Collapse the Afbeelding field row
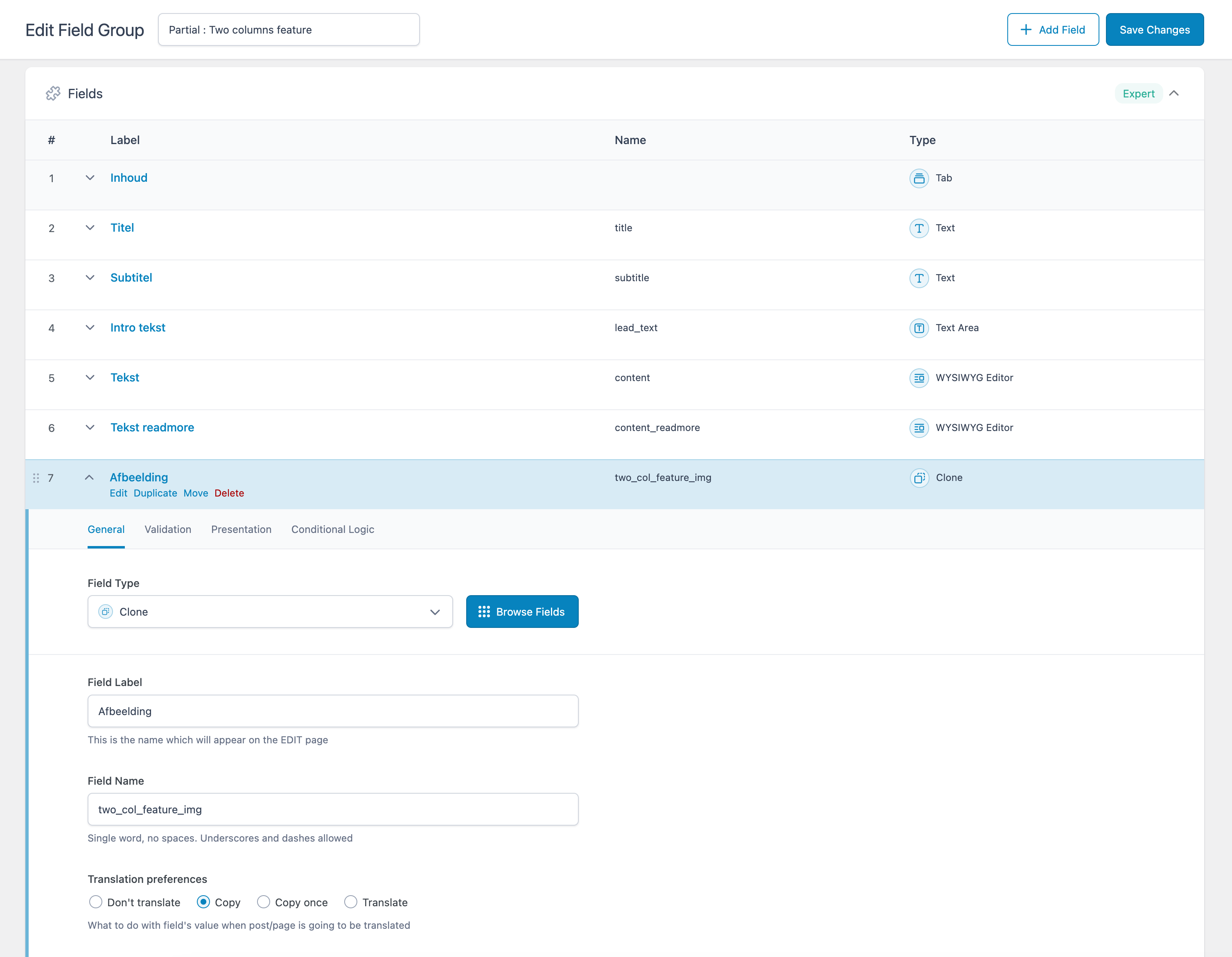1232x957 pixels. [89, 477]
